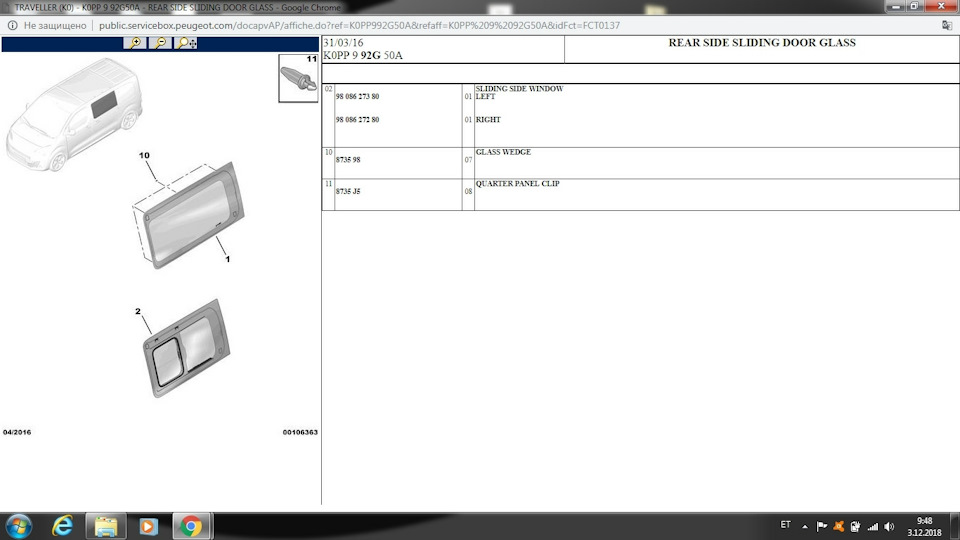Open Windows Media Player from taskbar

(148, 526)
